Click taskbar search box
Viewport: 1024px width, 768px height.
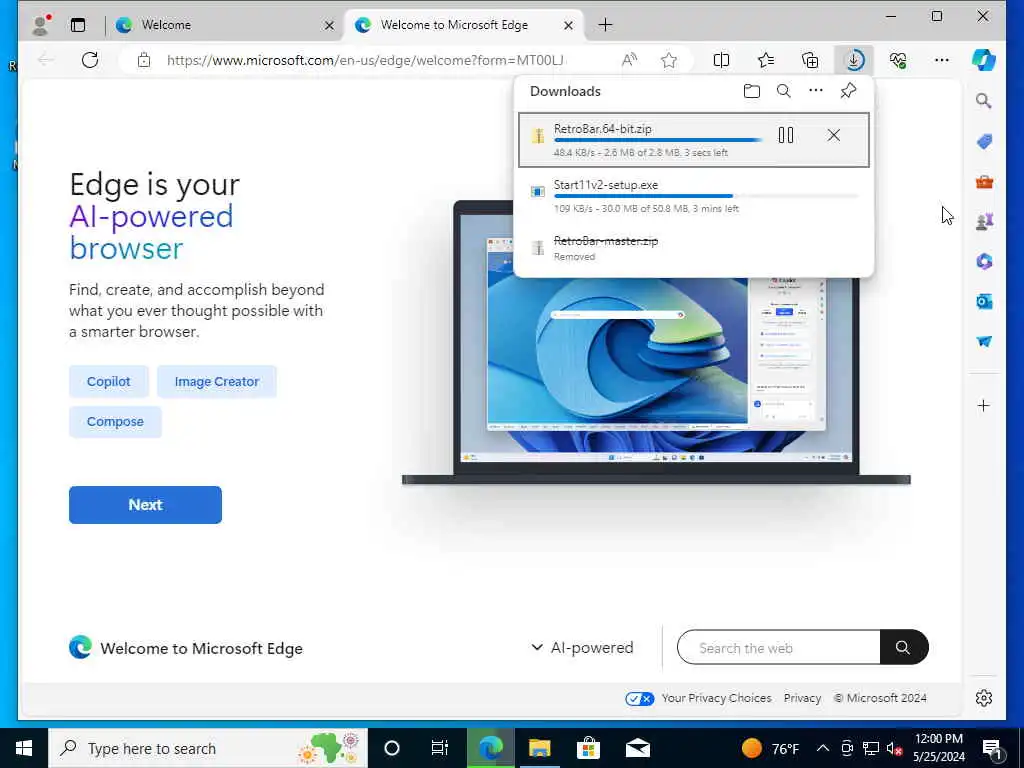coord(208,748)
